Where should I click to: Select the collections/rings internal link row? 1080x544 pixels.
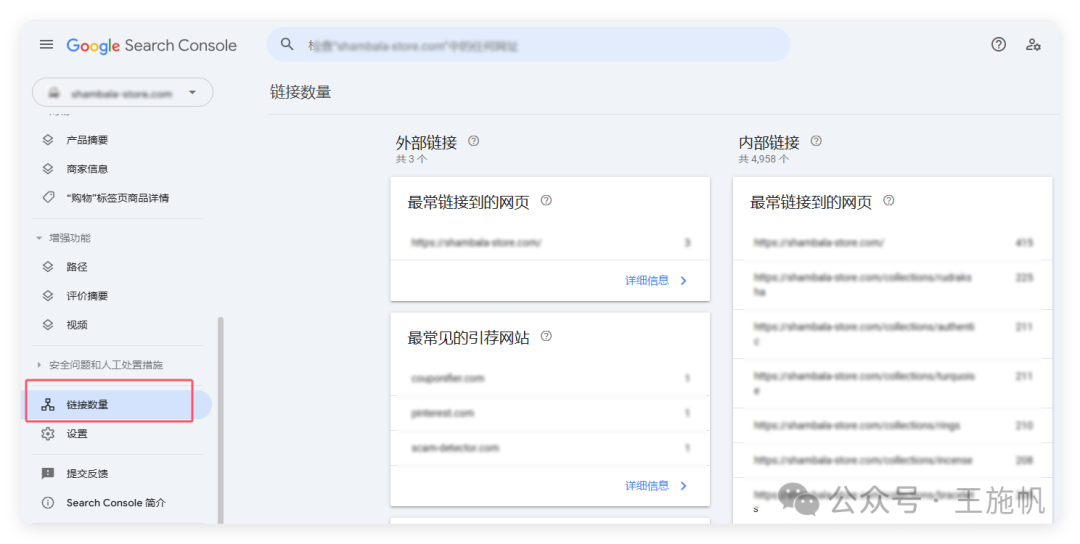(x=893, y=426)
